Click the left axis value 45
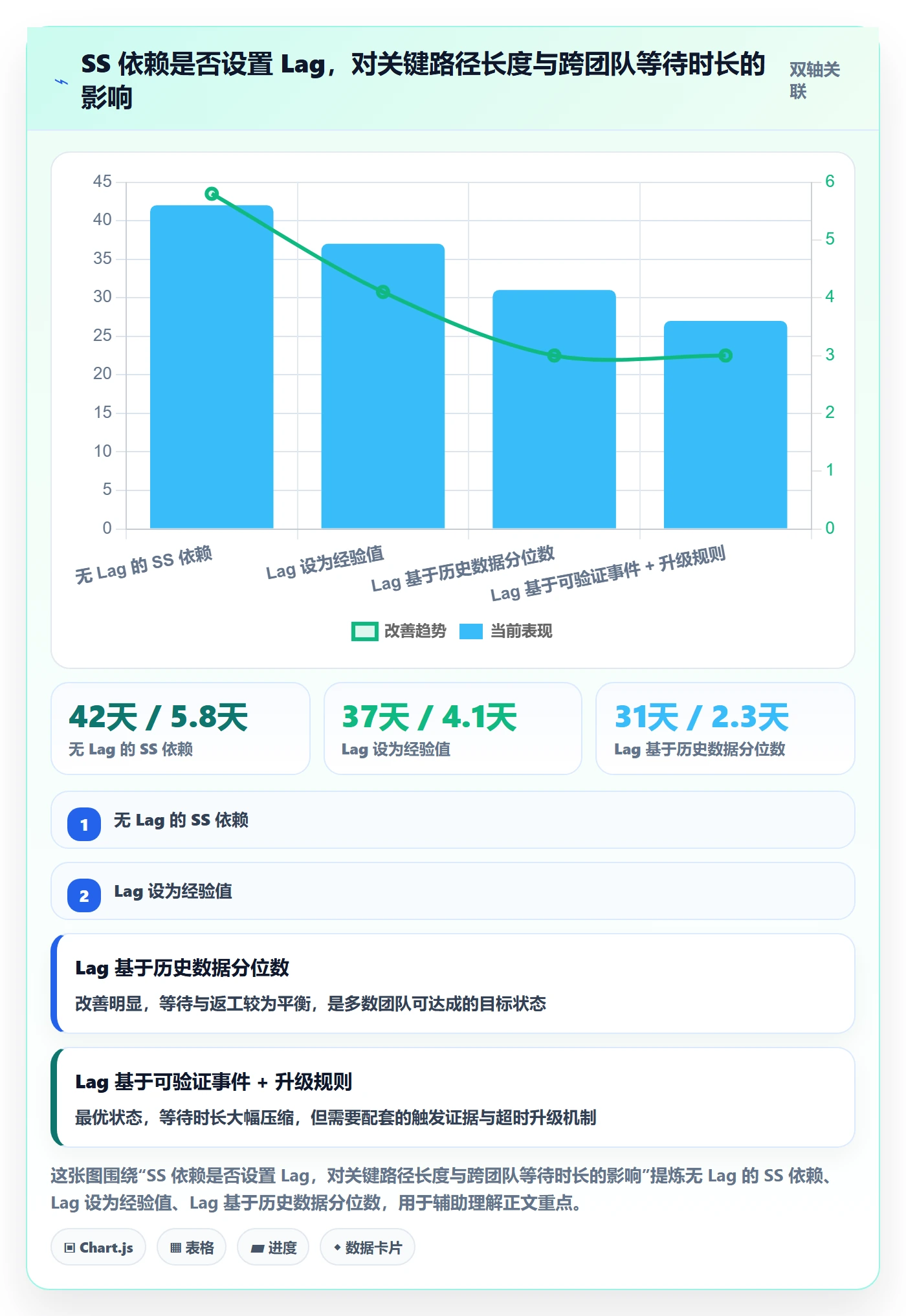 tap(102, 181)
